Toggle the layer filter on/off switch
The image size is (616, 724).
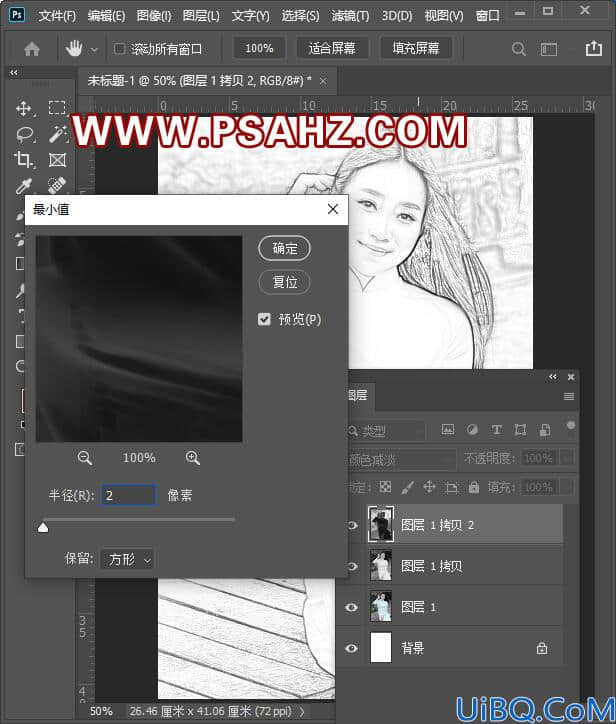pyautogui.click(x=571, y=427)
